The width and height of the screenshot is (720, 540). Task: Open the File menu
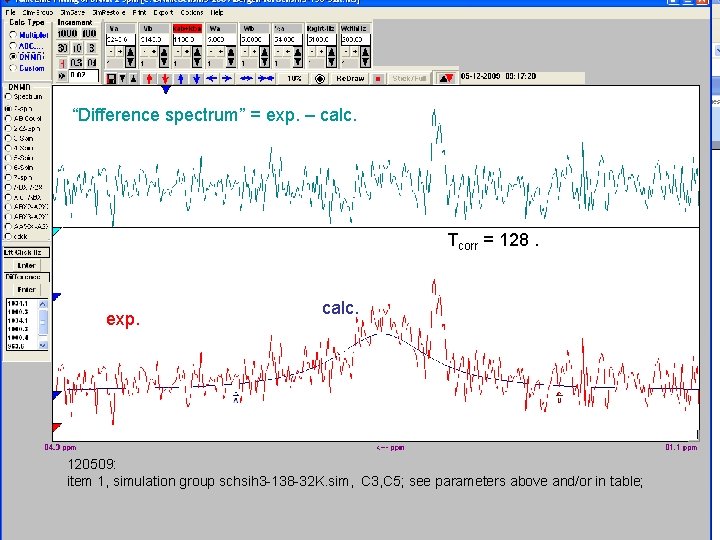11,12
